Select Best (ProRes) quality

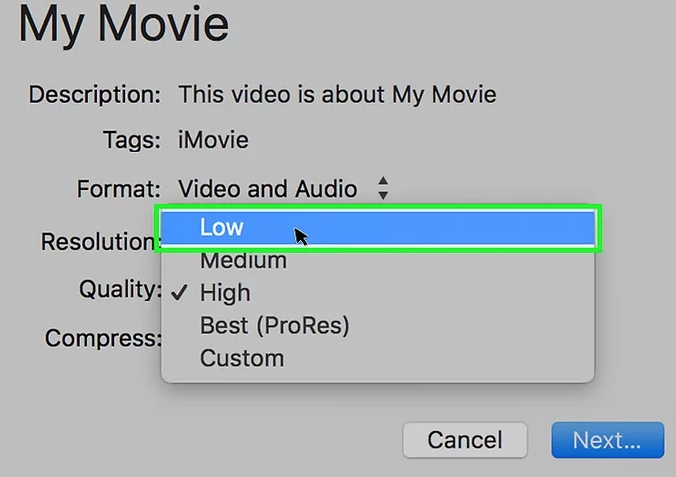(274, 325)
